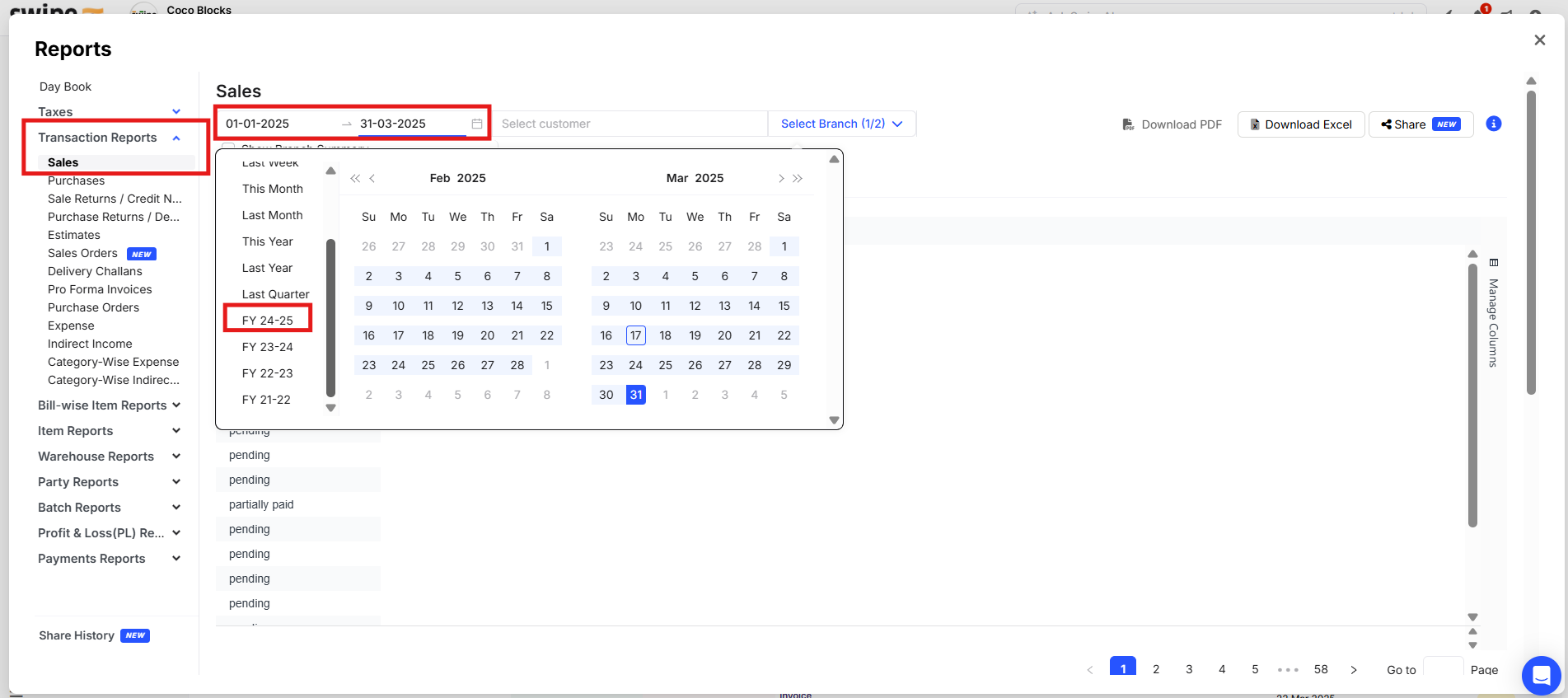Click the preset list scrollbar thumb
This screenshot has width=1568, height=698.
tap(330, 318)
